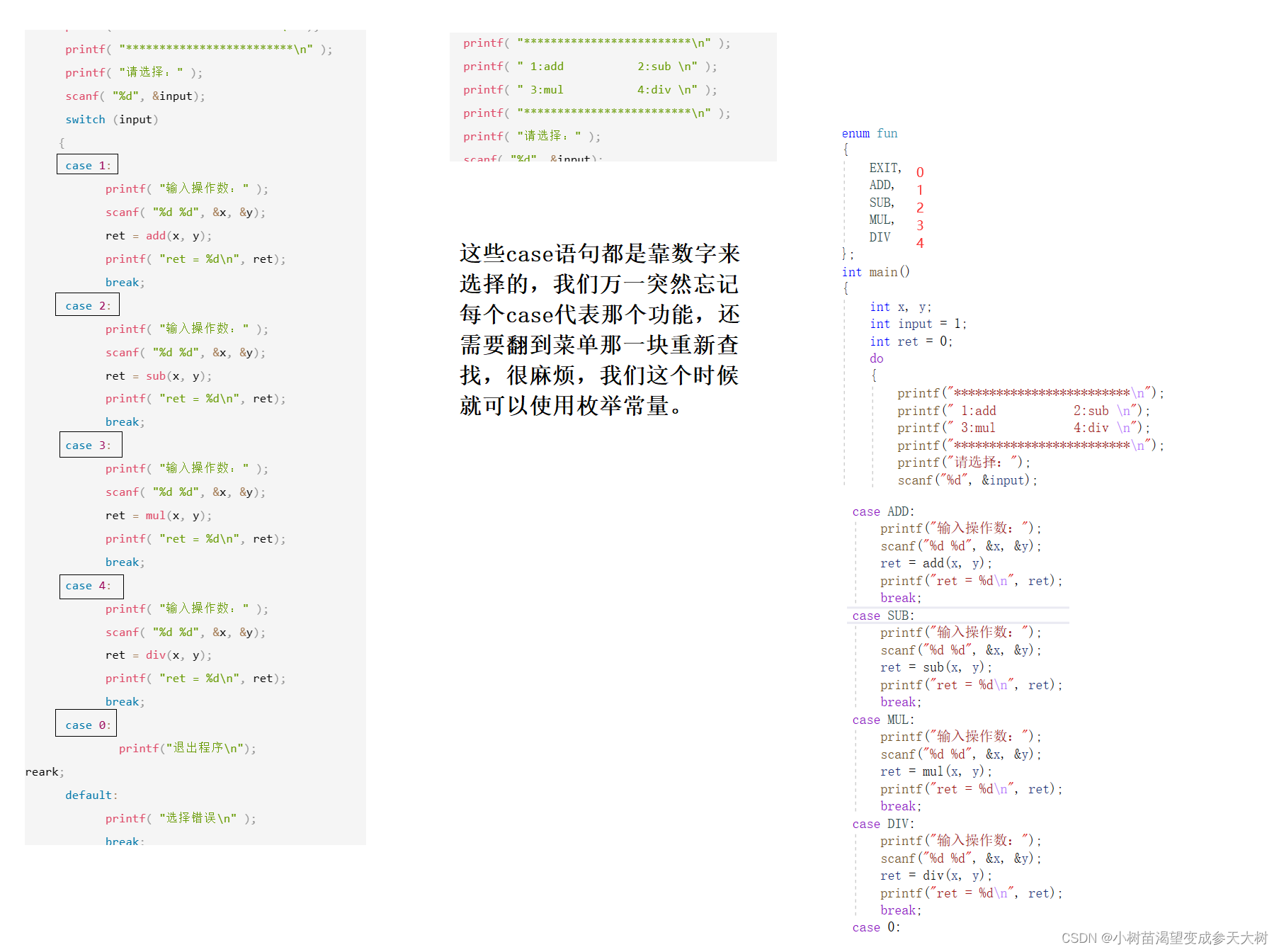Click "ret = mul(x, y);" under case MUL:

coord(936,771)
